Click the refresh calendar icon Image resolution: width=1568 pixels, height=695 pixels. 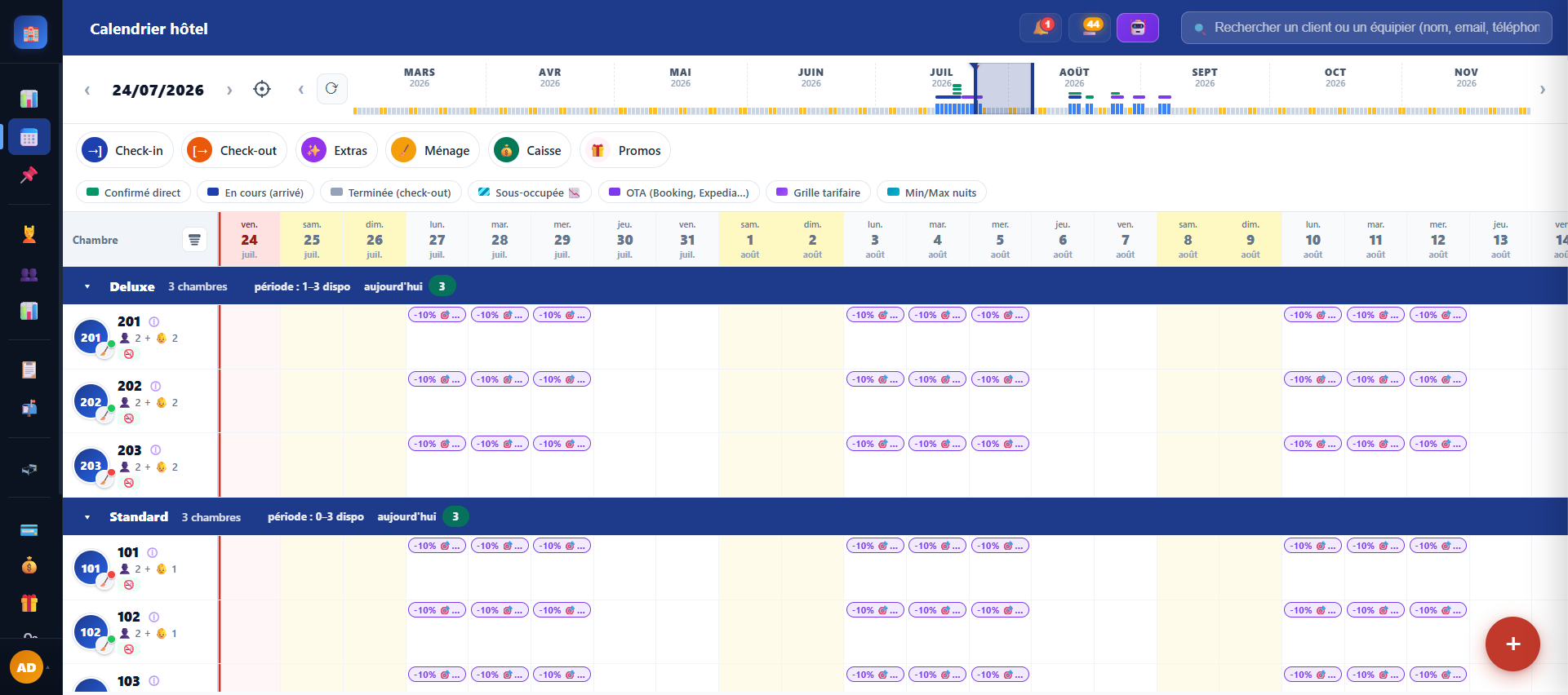coord(331,89)
